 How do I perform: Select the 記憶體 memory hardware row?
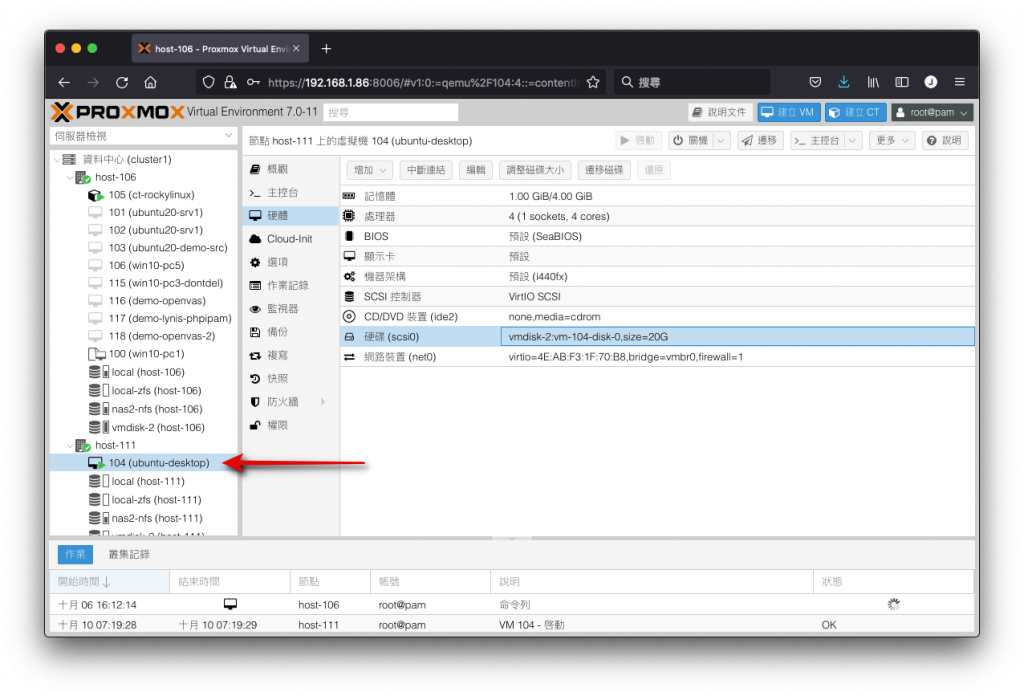point(658,196)
